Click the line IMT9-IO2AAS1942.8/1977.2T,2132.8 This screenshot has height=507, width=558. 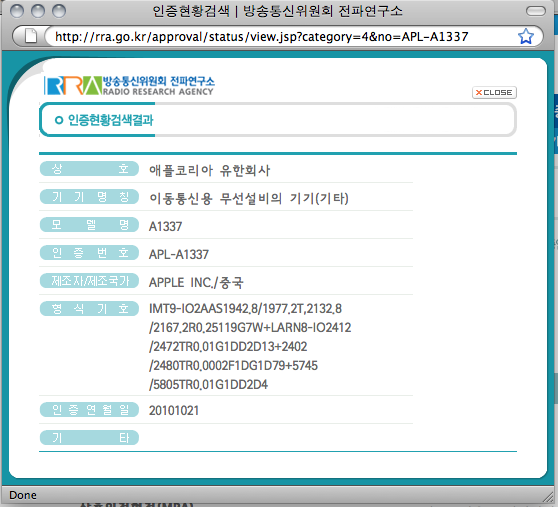pos(245,309)
